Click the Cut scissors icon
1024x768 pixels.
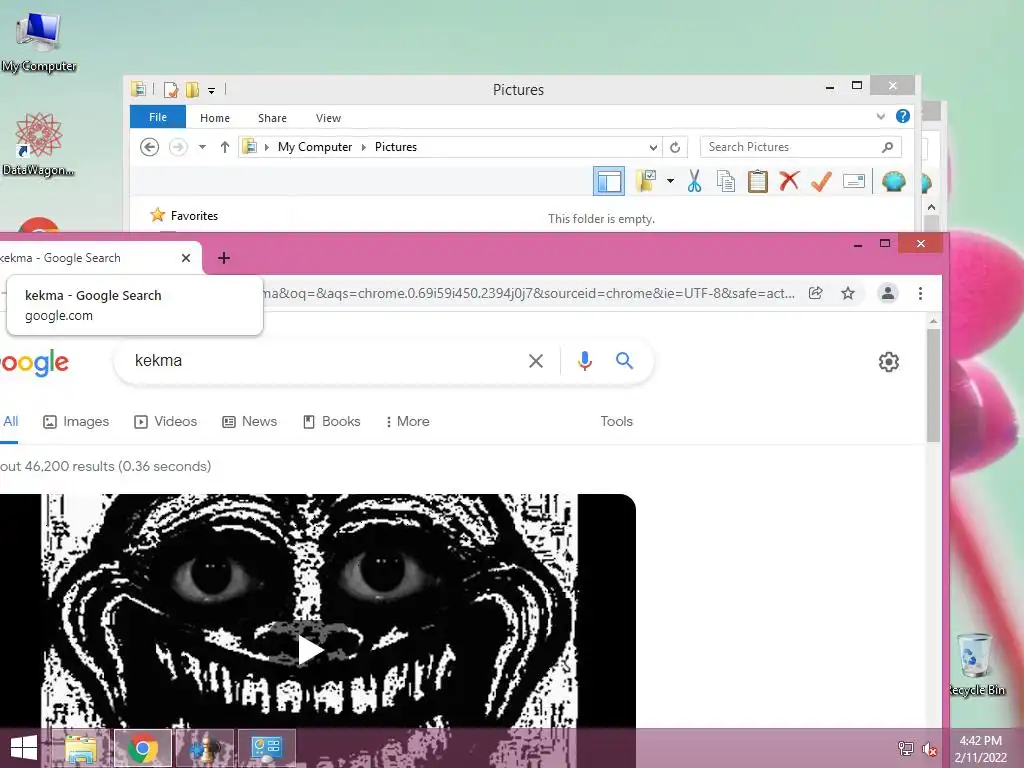(694, 181)
